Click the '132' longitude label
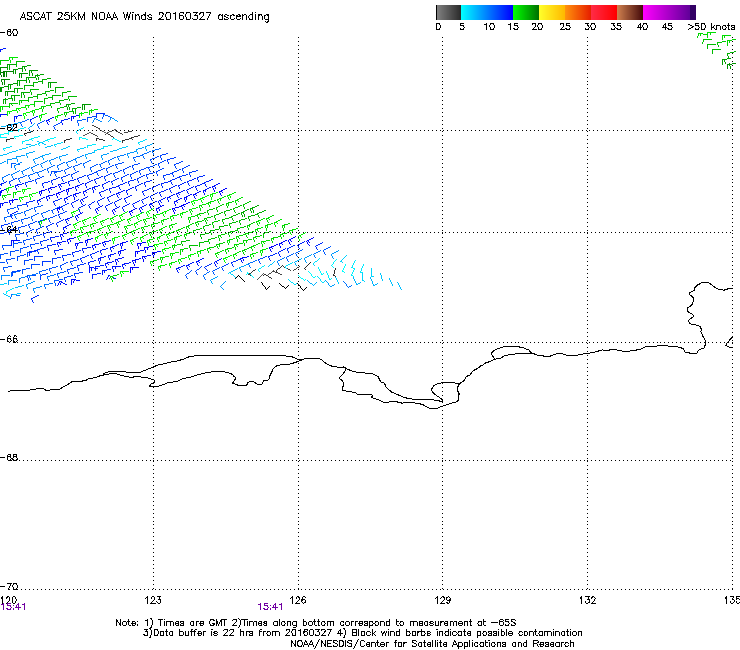Viewport: 740px width, 650px height. [x=588, y=600]
